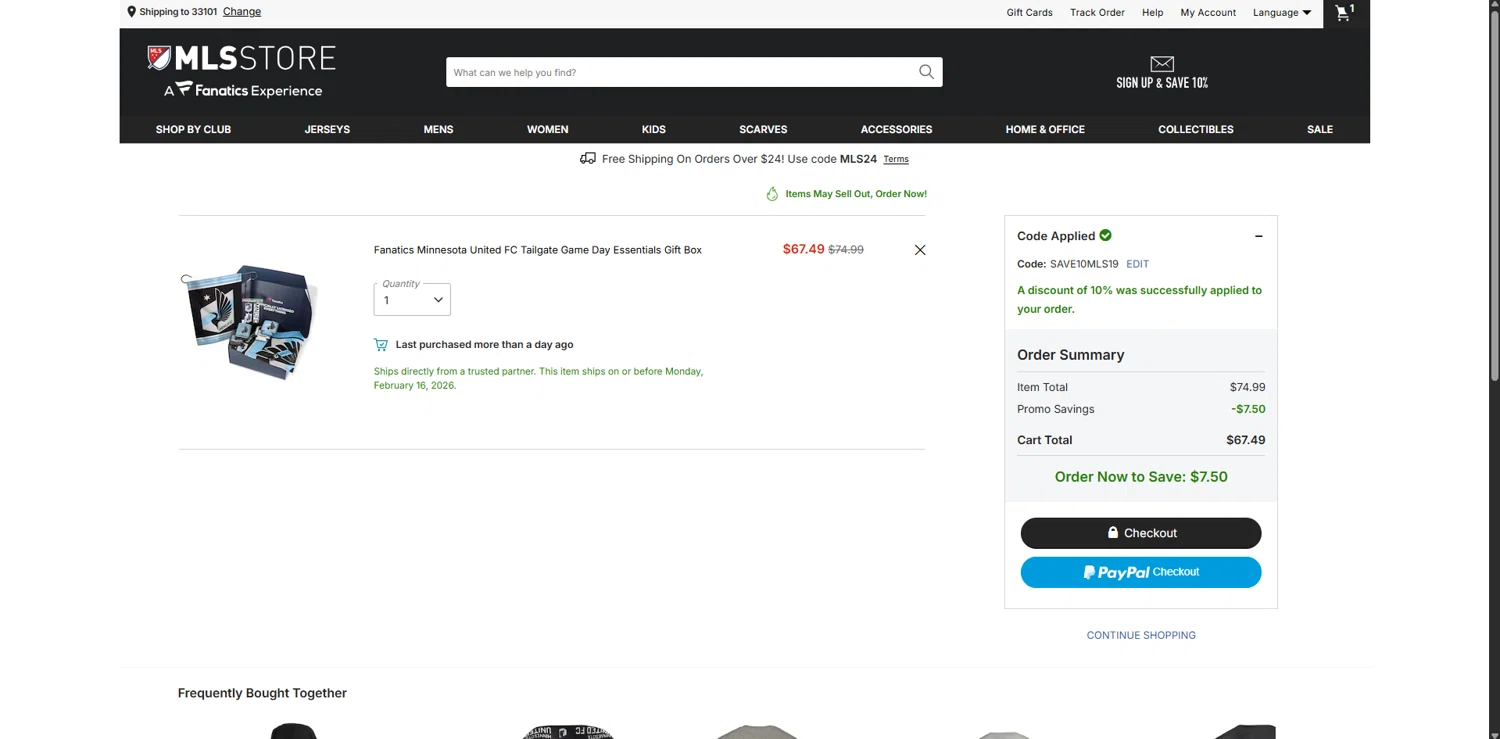Open the Women menu

(548, 129)
